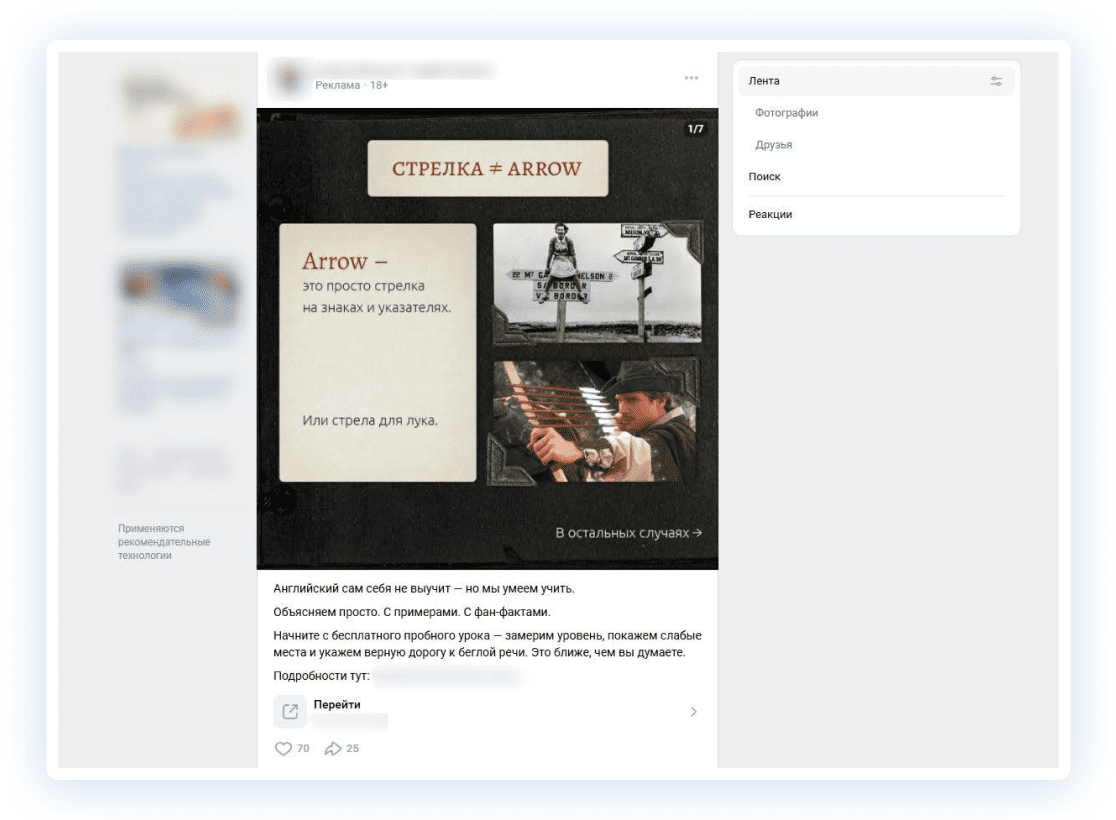Open the post options three-dot menu
This screenshot has width=1116, height=820.
(x=692, y=78)
